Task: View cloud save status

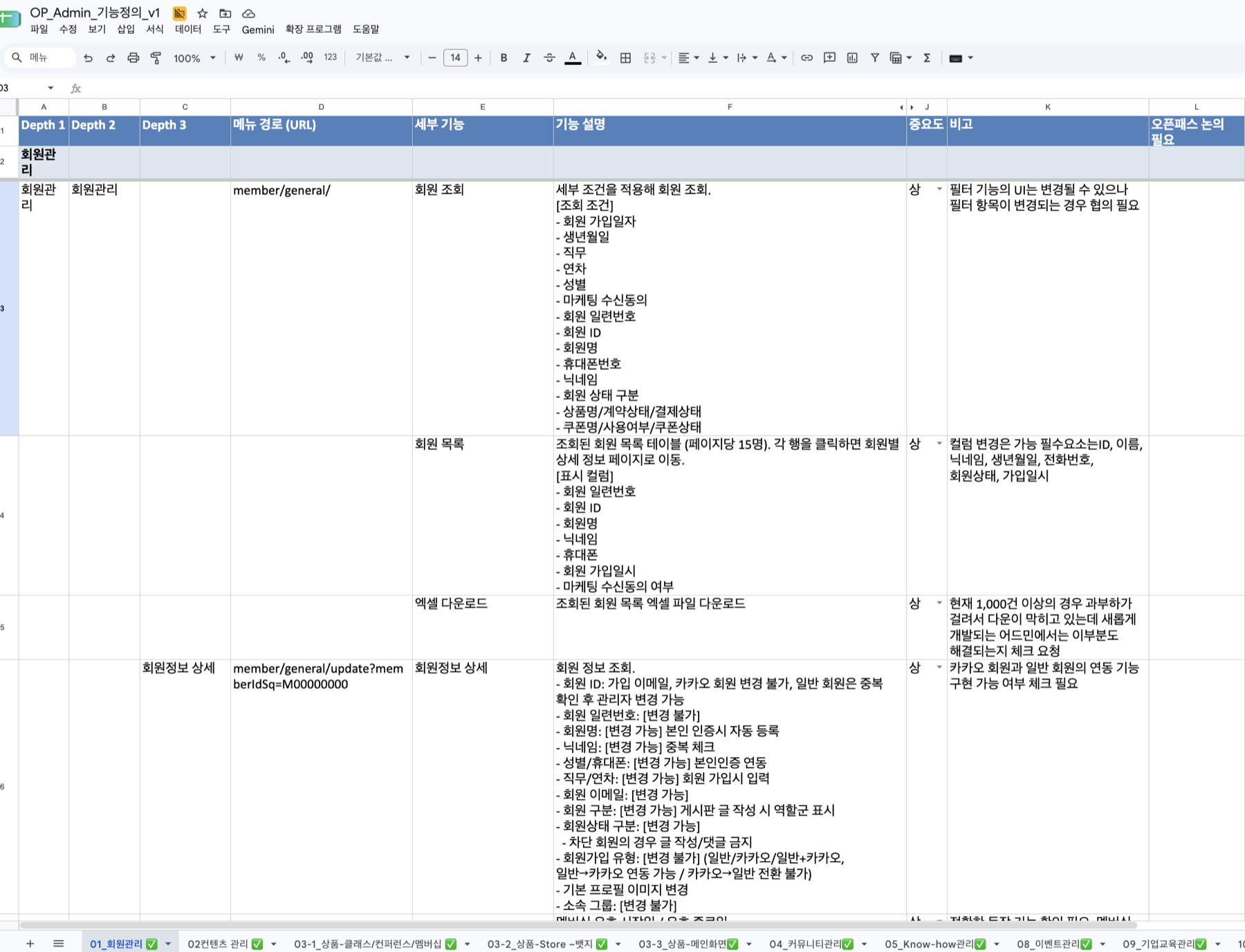Action: coord(248,13)
